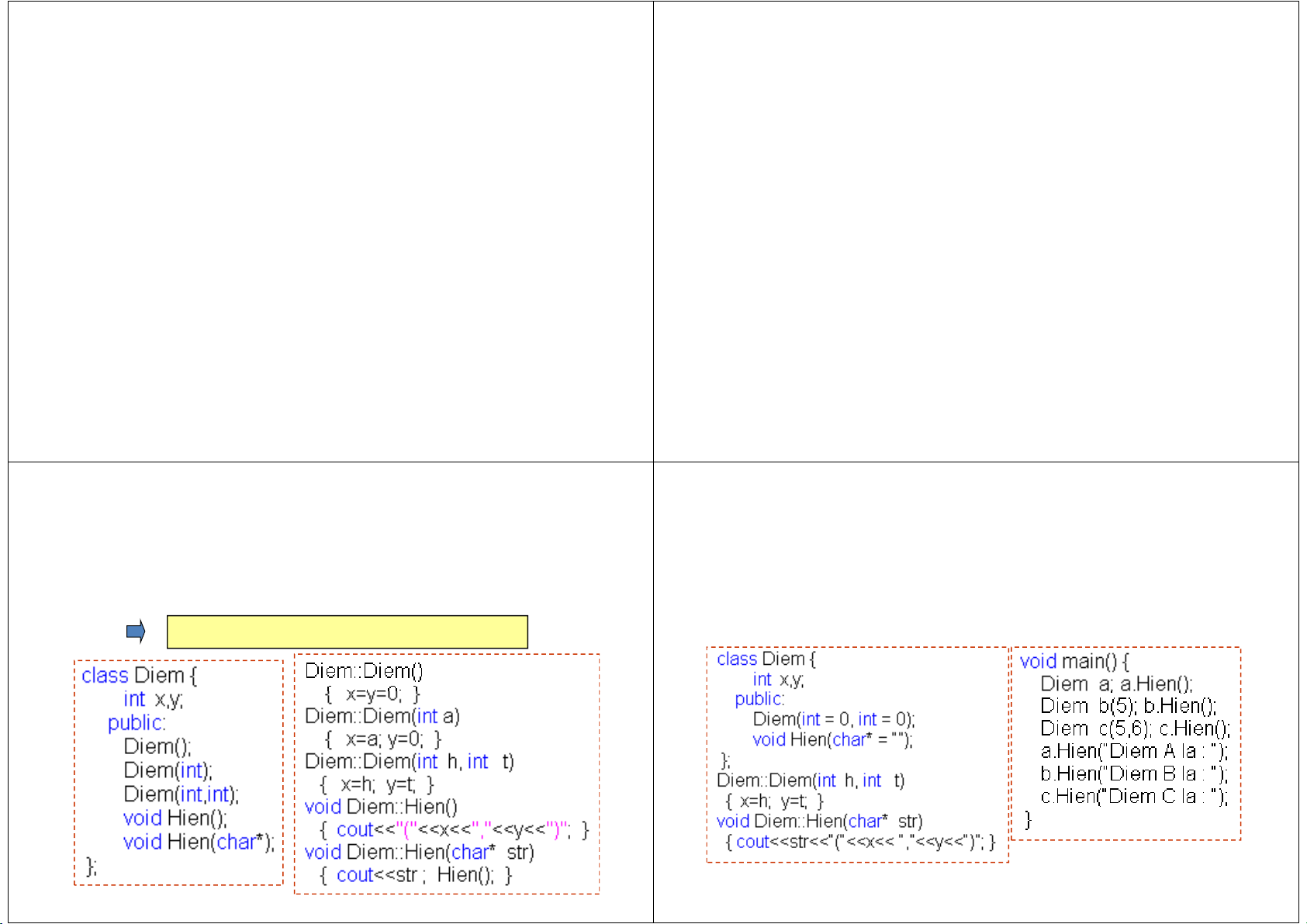The height and width of the screenshot is (924, 1307).
Task: Click the '{ x=y=0; }' constructor body
Action: [372, 694]
